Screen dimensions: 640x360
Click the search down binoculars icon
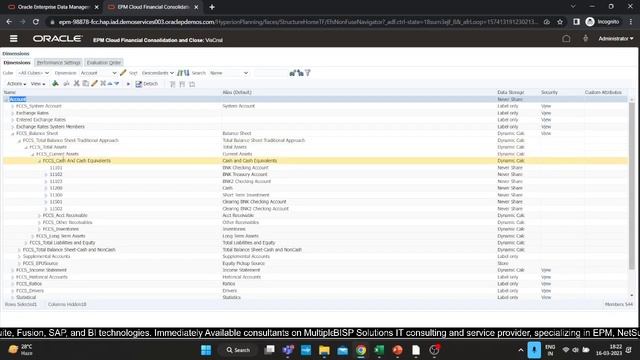click(300, 73)
